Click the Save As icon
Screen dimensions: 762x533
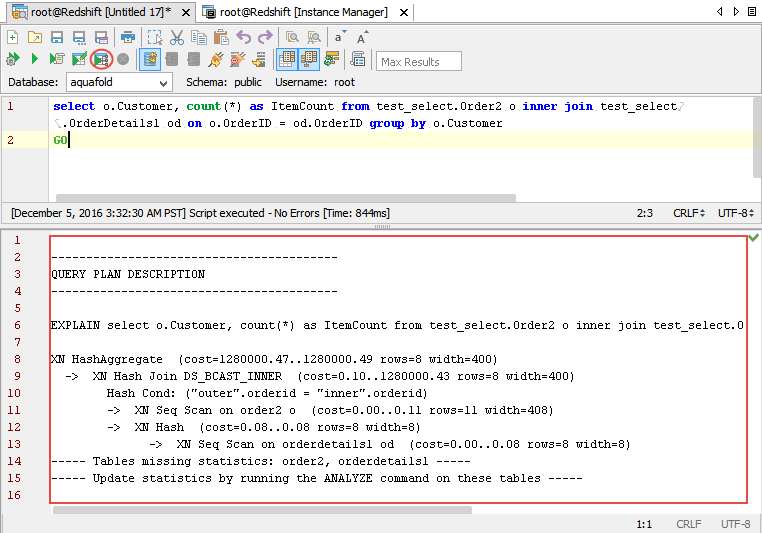click(79, 37)
